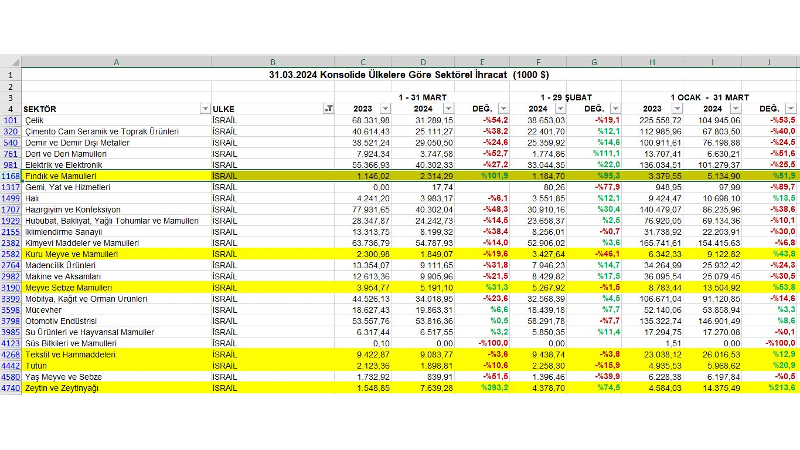Select row 1168 header
The image size is (800, 450).
[x=9, y=175]
